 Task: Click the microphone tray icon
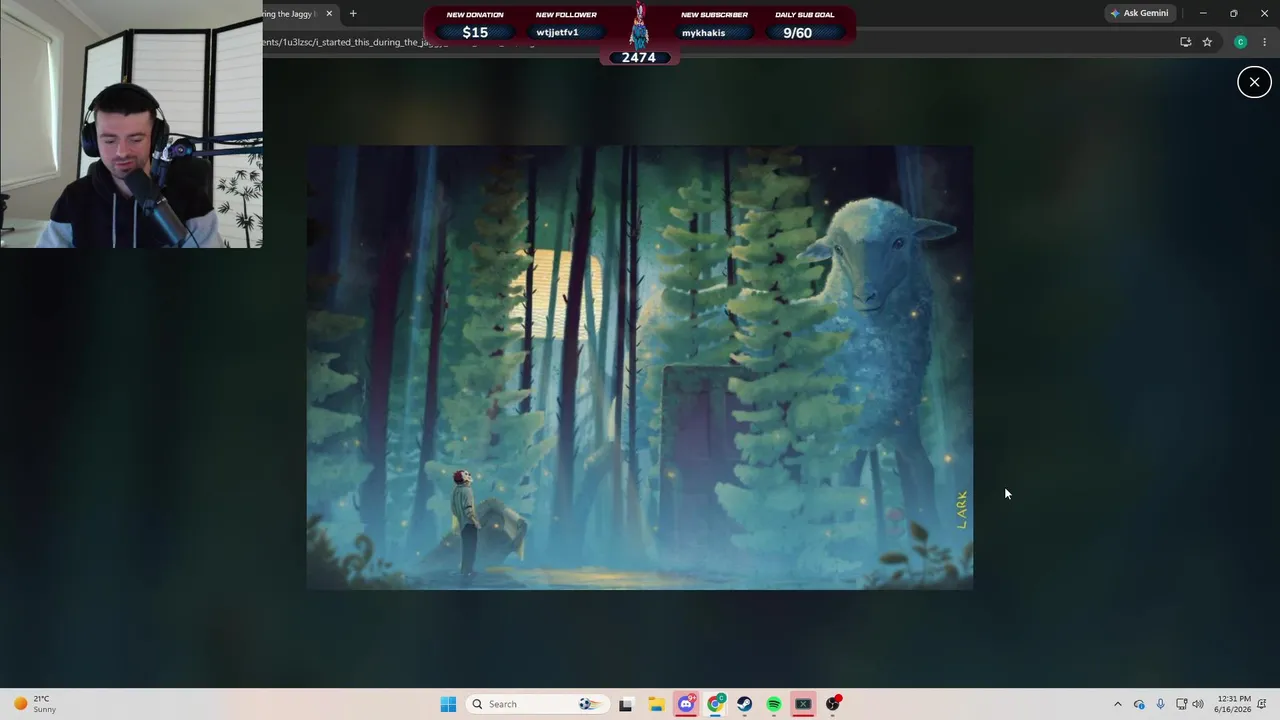[x=1160, y=704]
